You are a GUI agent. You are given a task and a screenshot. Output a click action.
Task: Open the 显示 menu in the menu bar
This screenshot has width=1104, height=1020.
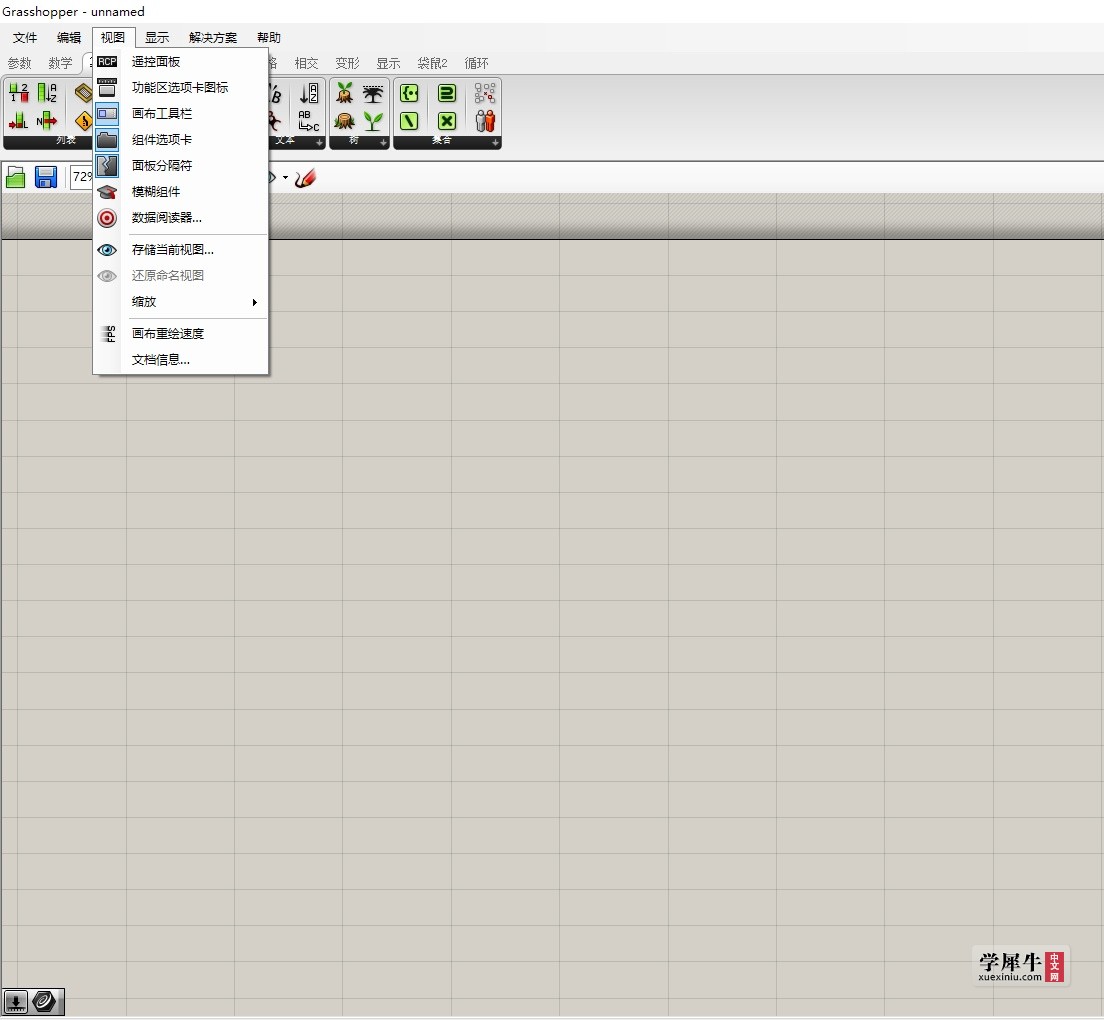click(x=157, y=37)
